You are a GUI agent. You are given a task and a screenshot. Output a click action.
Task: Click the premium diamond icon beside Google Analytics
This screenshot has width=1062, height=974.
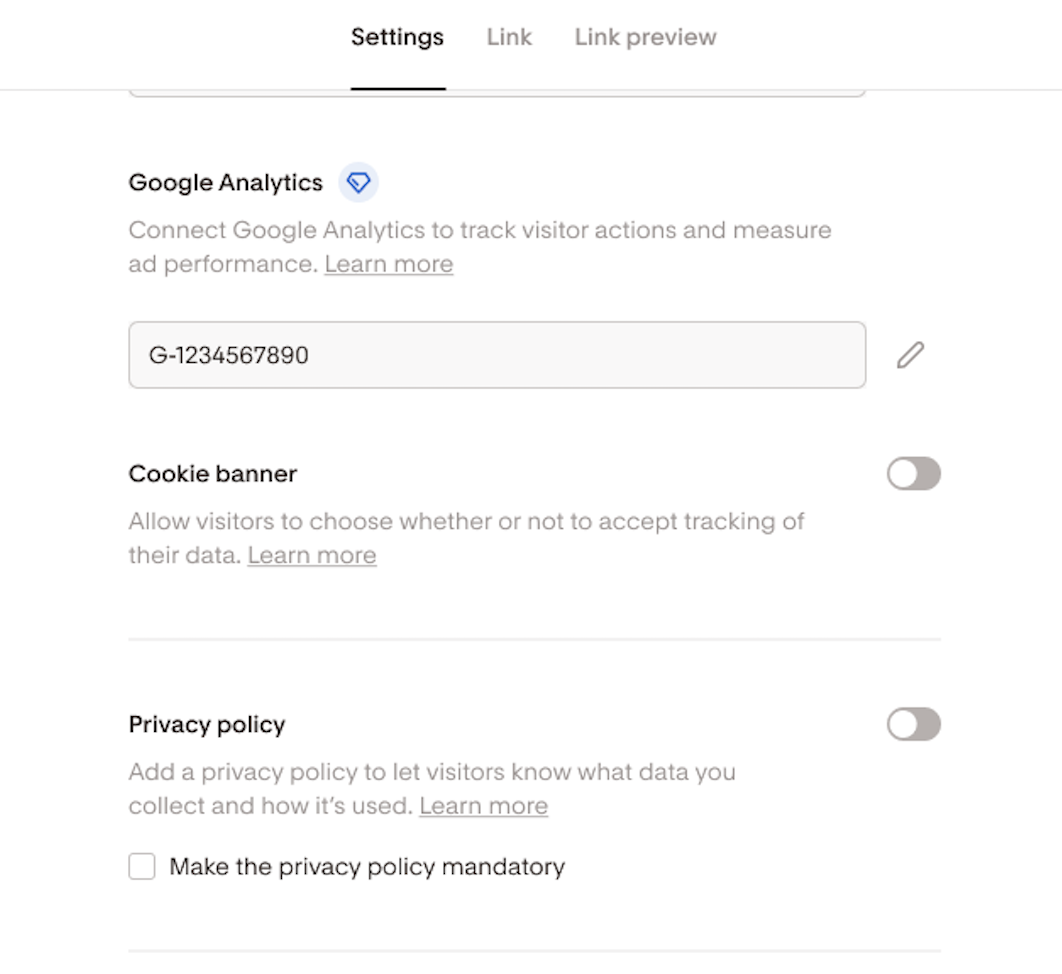click(358, 183)
